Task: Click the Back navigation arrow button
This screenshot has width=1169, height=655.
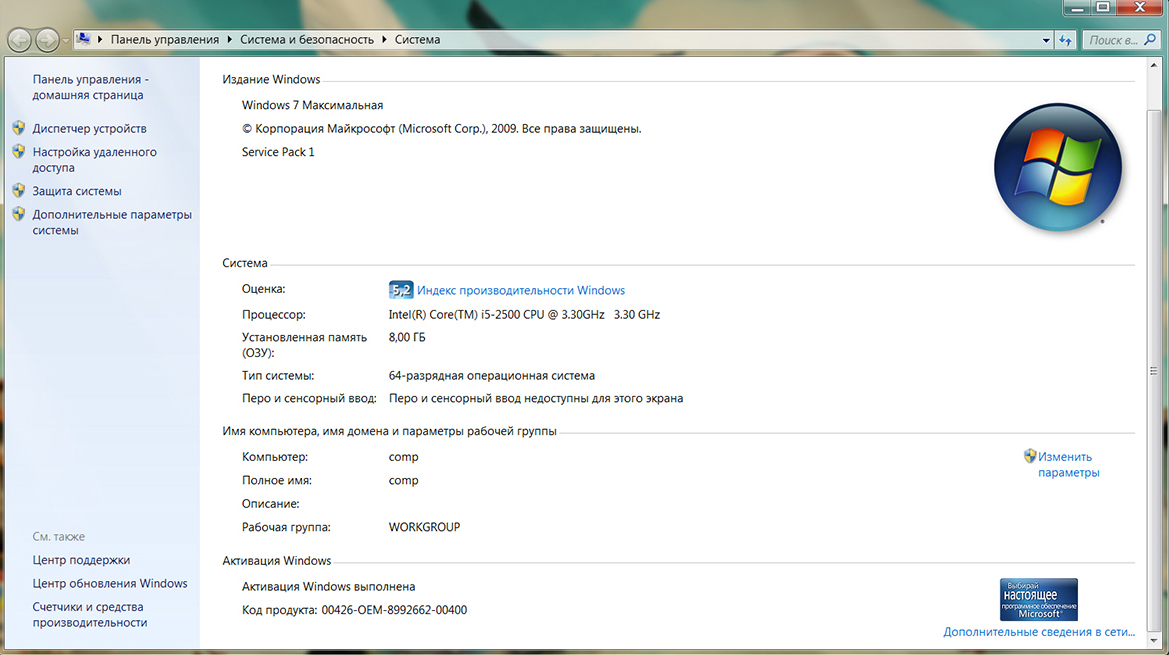Action: point(20,40)
